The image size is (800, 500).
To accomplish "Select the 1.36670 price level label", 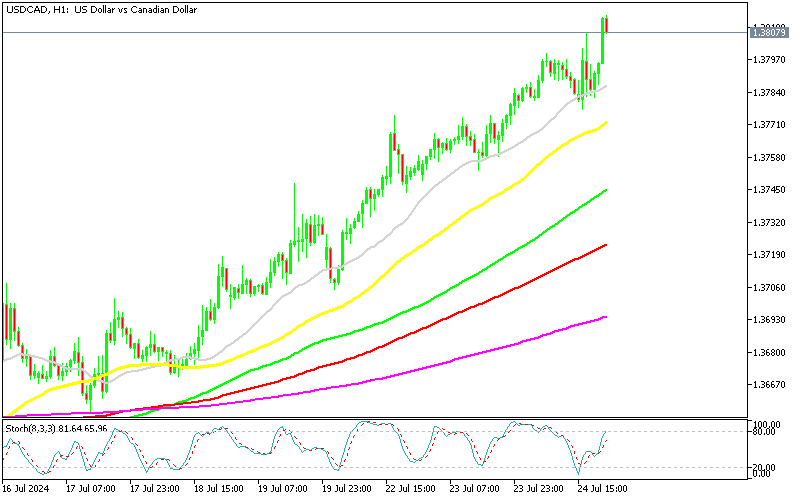I will 769,384.
